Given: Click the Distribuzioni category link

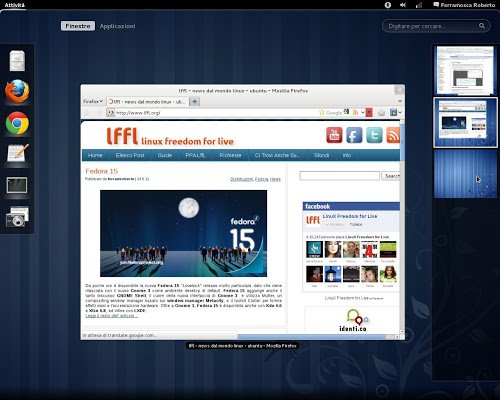Looking at the screenshot, I should click(242, 179).
